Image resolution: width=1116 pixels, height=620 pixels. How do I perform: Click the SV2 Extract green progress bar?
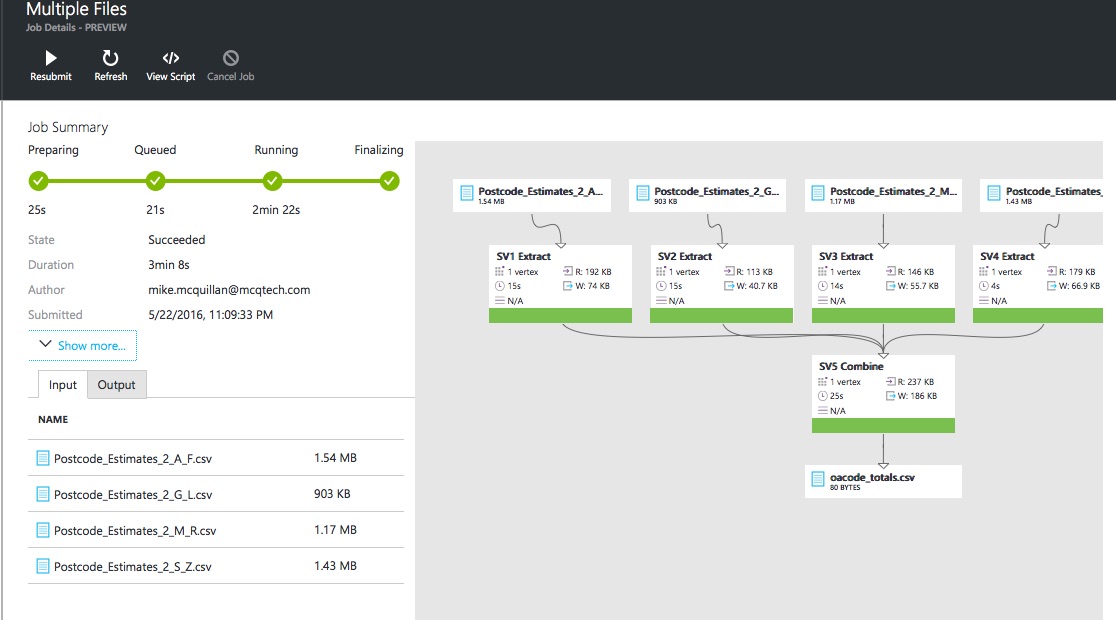[722, 316]
